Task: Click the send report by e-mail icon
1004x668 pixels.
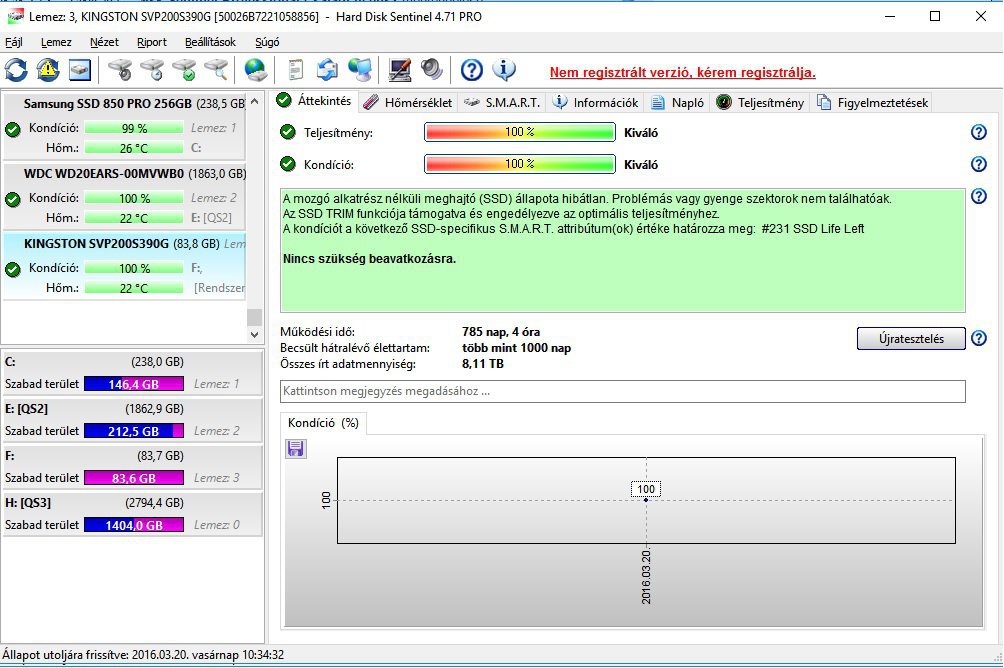Action: (x=327, y=70)
